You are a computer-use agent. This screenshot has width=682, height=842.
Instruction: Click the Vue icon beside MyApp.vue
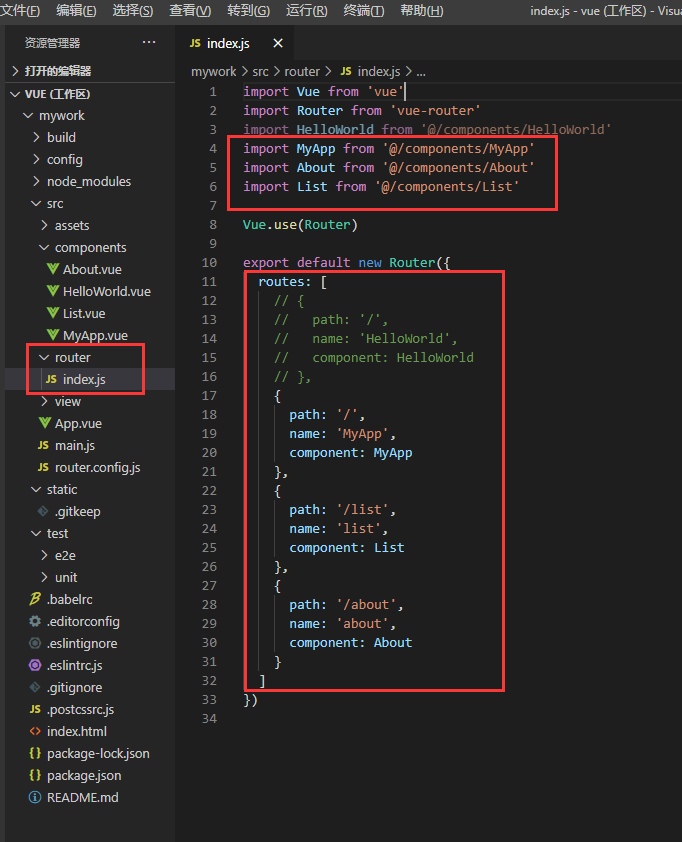click(x=53, y=335)
